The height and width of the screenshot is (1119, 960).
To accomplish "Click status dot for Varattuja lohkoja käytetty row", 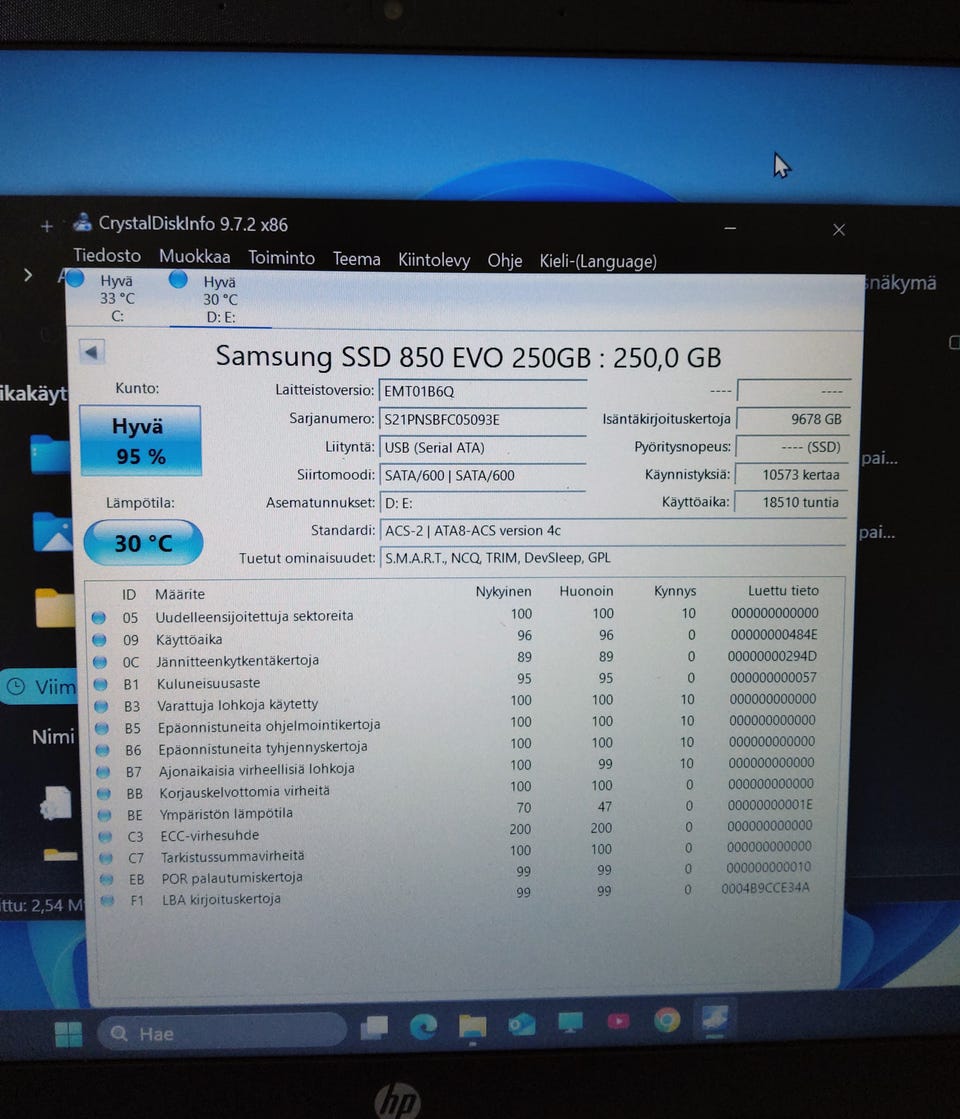I will (101, 707).
